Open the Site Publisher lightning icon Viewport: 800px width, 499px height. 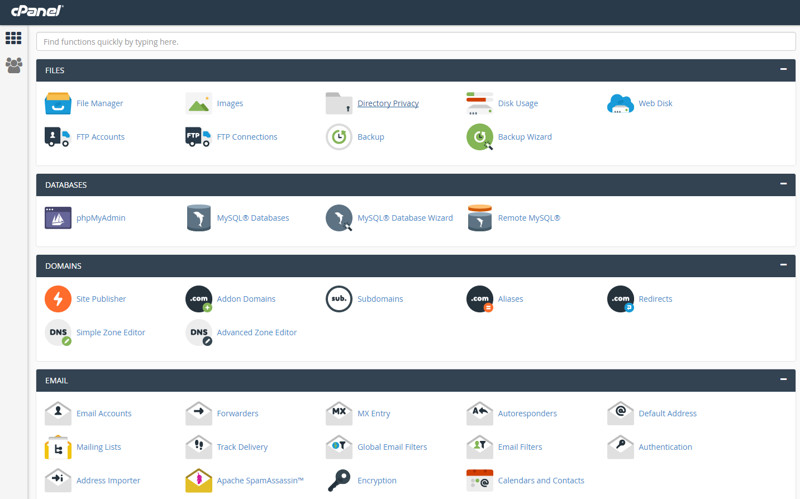click(58, 299)
